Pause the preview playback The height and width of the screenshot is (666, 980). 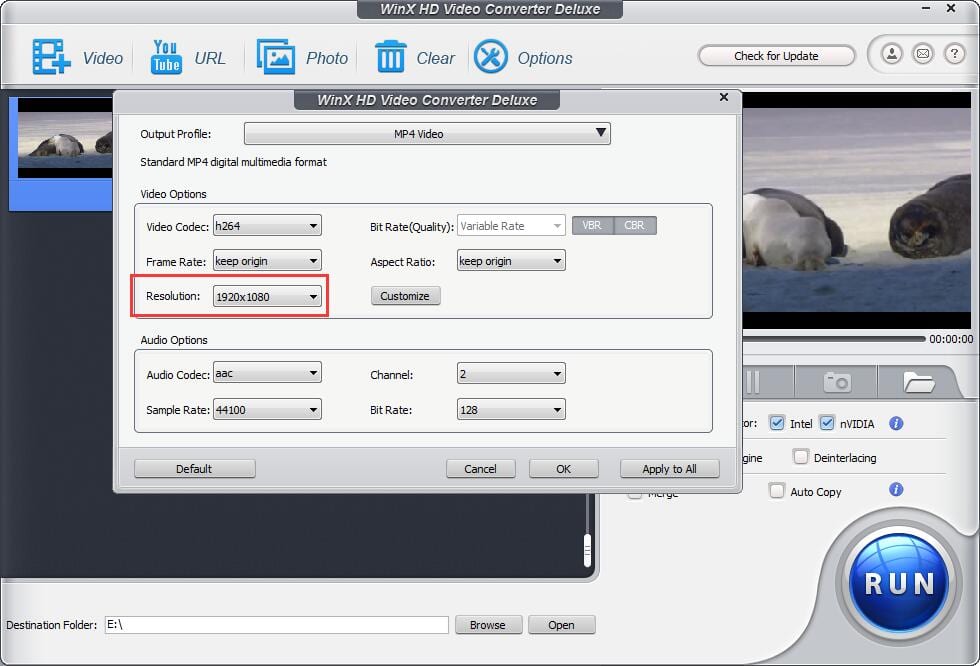[x=753, y=382]
